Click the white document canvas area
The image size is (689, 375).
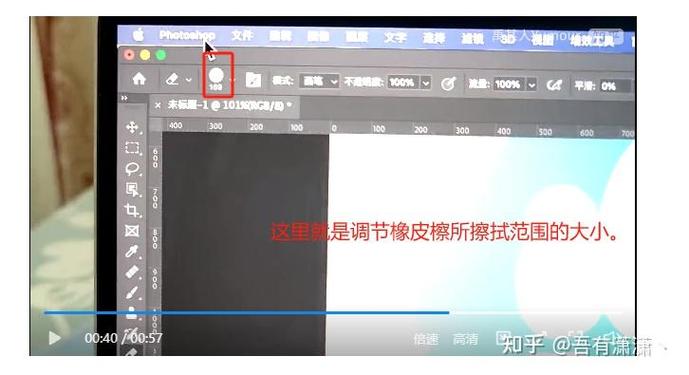point(481,244)
